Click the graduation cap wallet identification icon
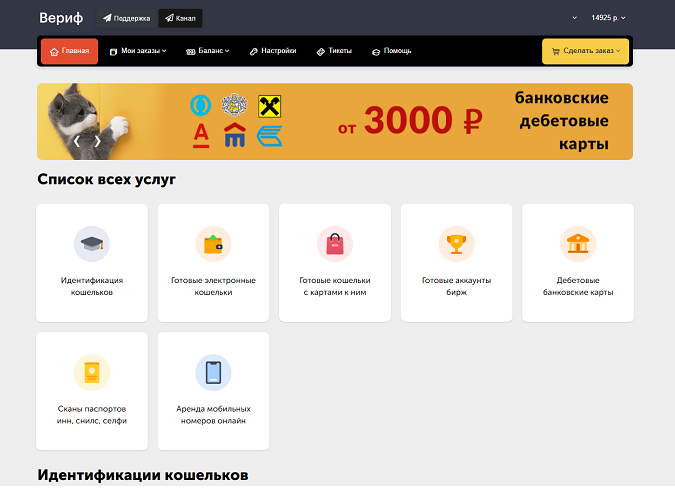The height and width of the screenshot is (488, 675). (92, 244)
